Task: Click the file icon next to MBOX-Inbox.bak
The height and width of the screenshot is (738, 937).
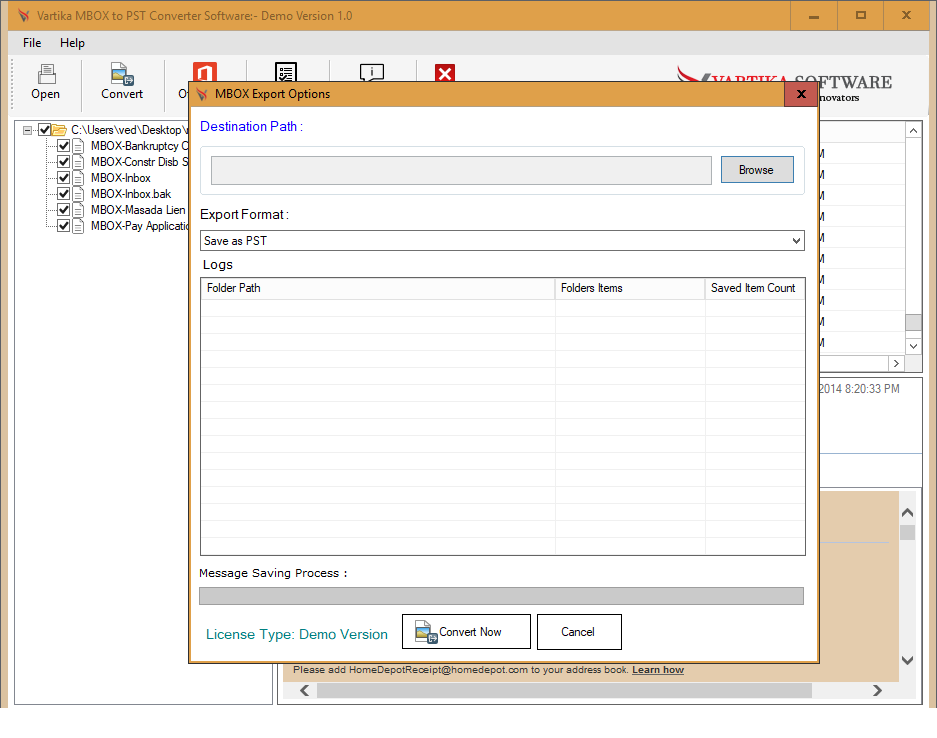Action: click(x=78, y=194)
